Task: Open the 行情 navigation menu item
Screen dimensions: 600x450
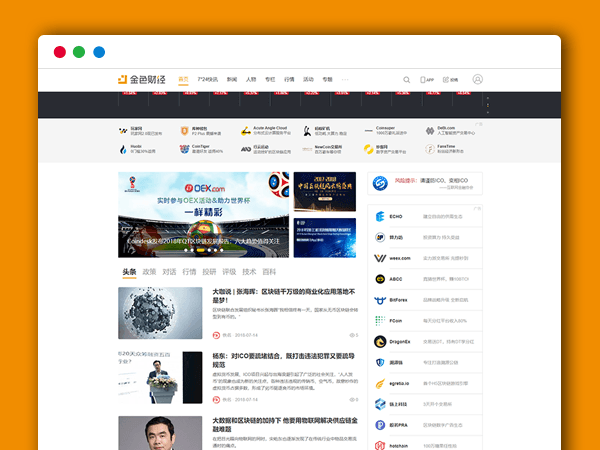Action: click(x=289, y=79)
